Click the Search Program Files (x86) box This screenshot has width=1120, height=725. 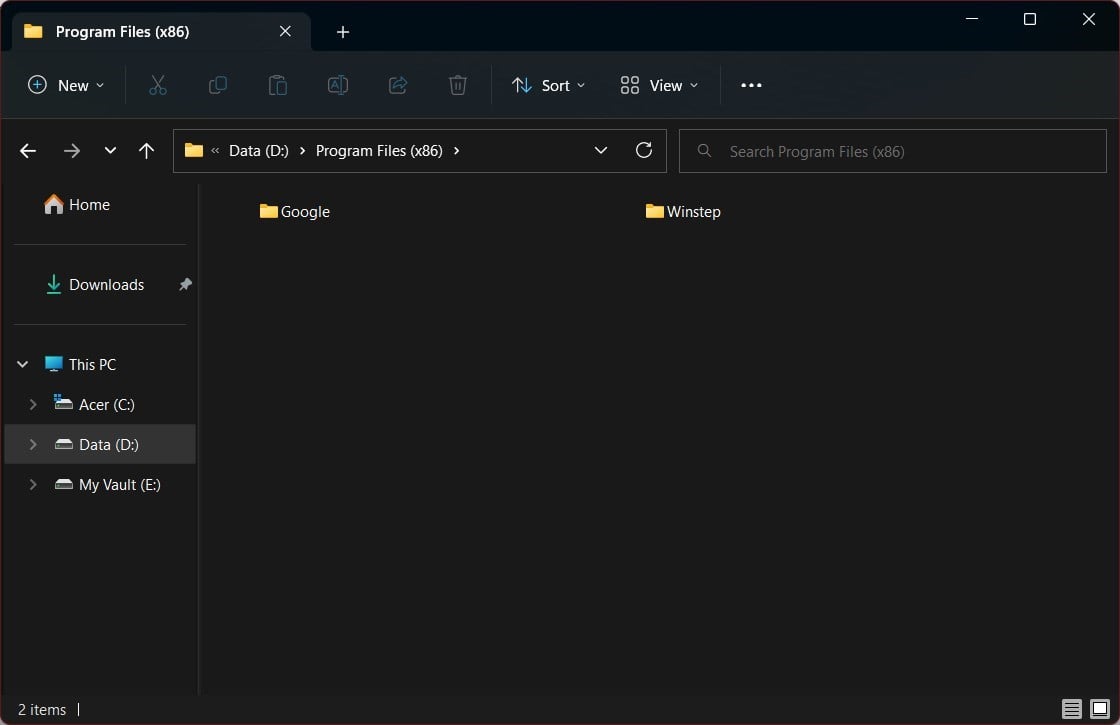(892, 151)
